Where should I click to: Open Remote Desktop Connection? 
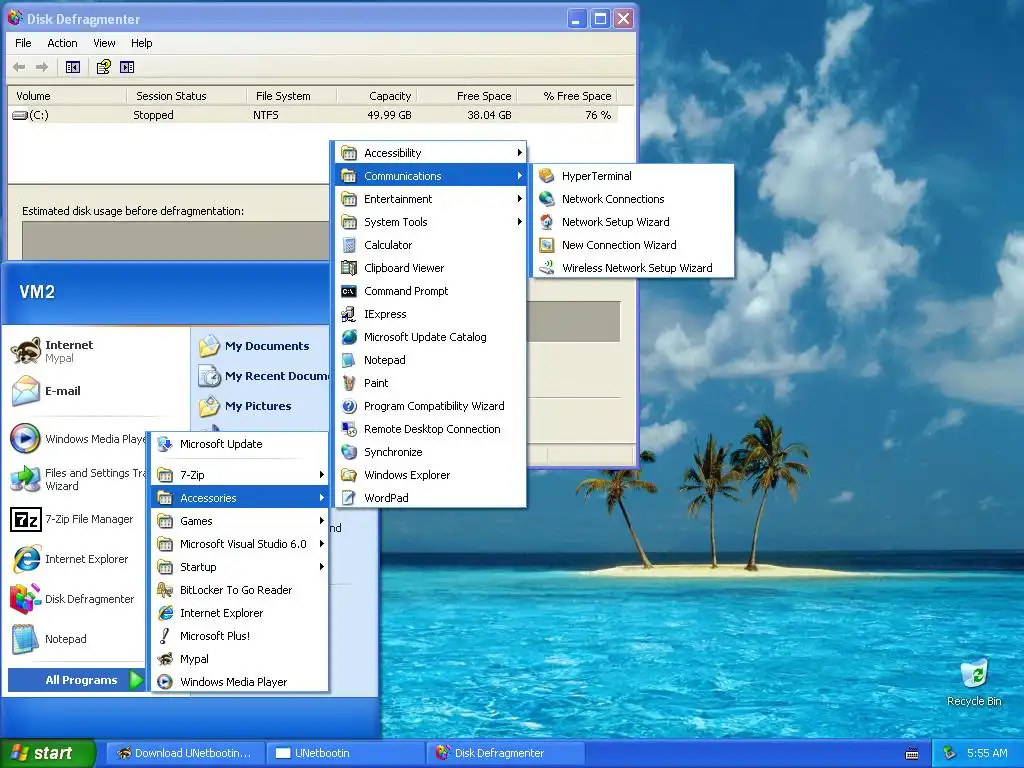[x=431, y=429]
